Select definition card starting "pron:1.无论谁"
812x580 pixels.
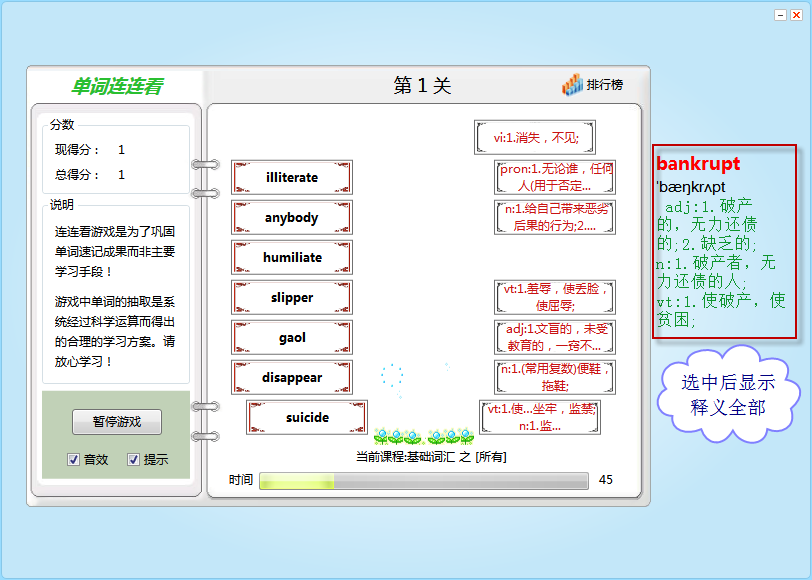point(555,178)
